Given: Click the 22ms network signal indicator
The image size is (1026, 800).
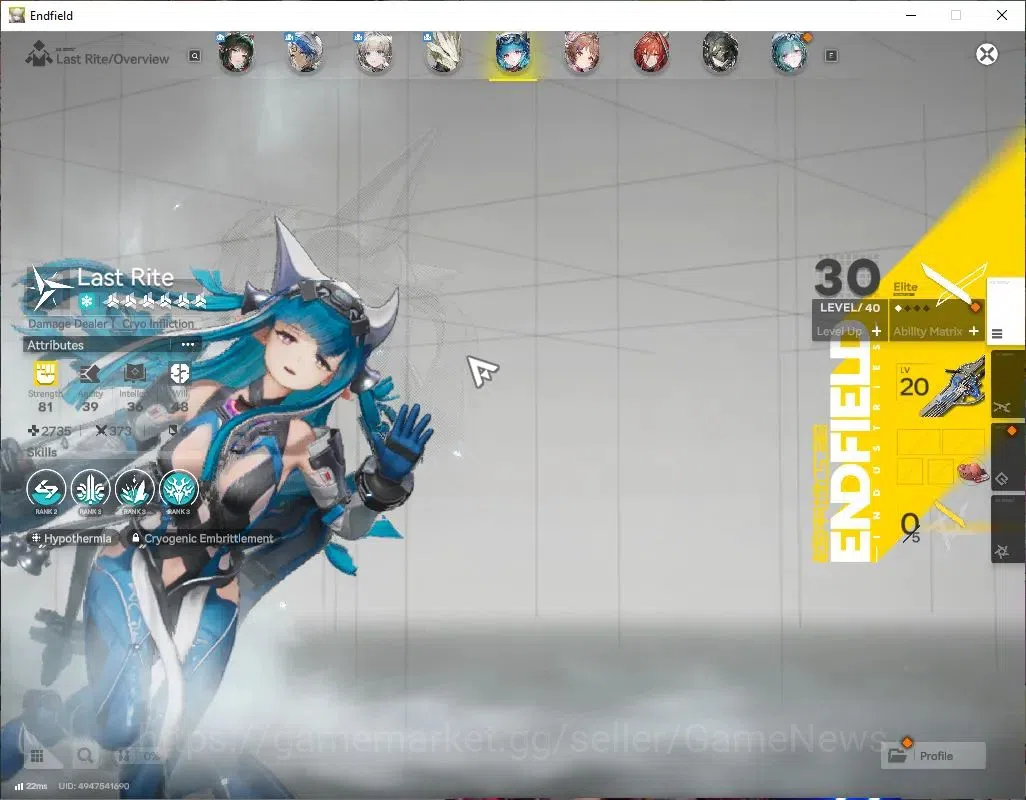Looking at the screenshot, I should tap(31, 786).
